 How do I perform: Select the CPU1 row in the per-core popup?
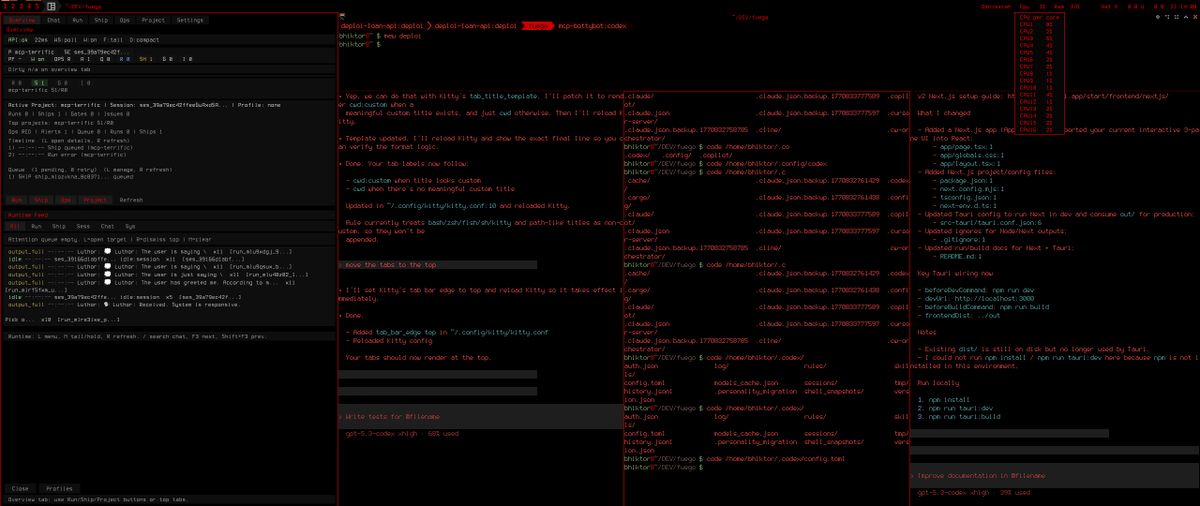point(1035,24)
